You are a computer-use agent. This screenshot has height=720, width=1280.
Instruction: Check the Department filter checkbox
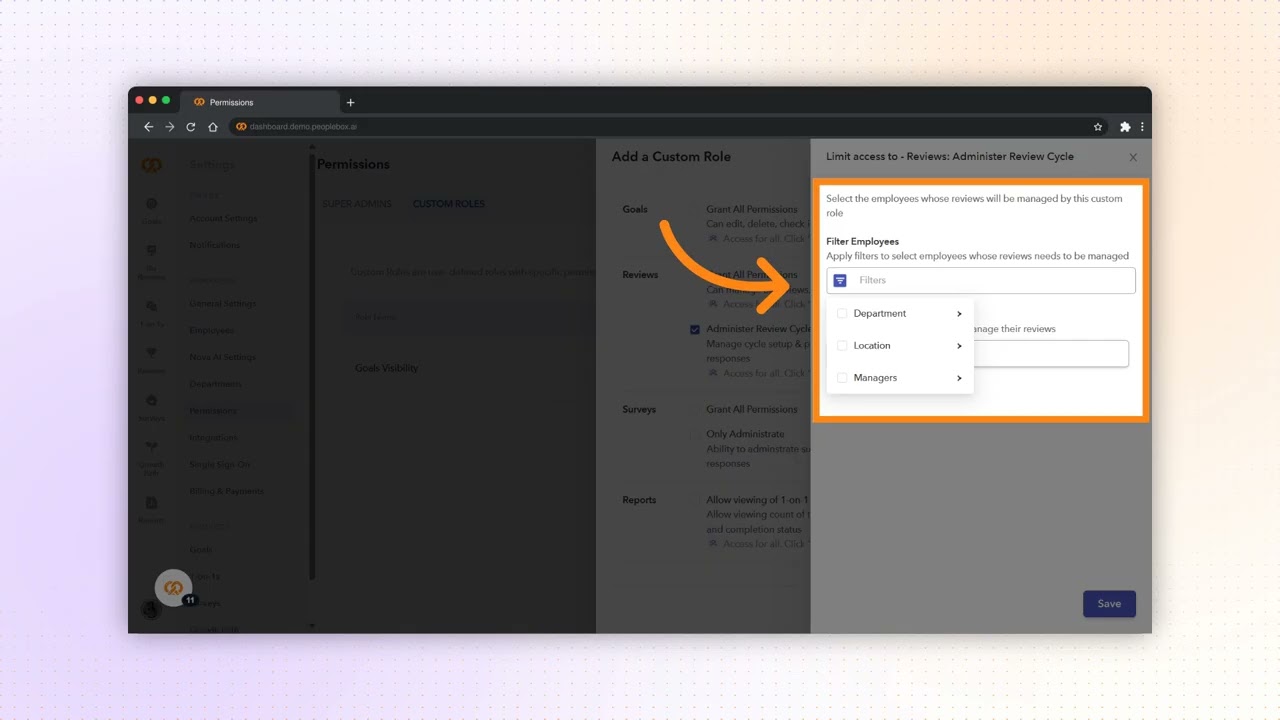pos(842,314)
